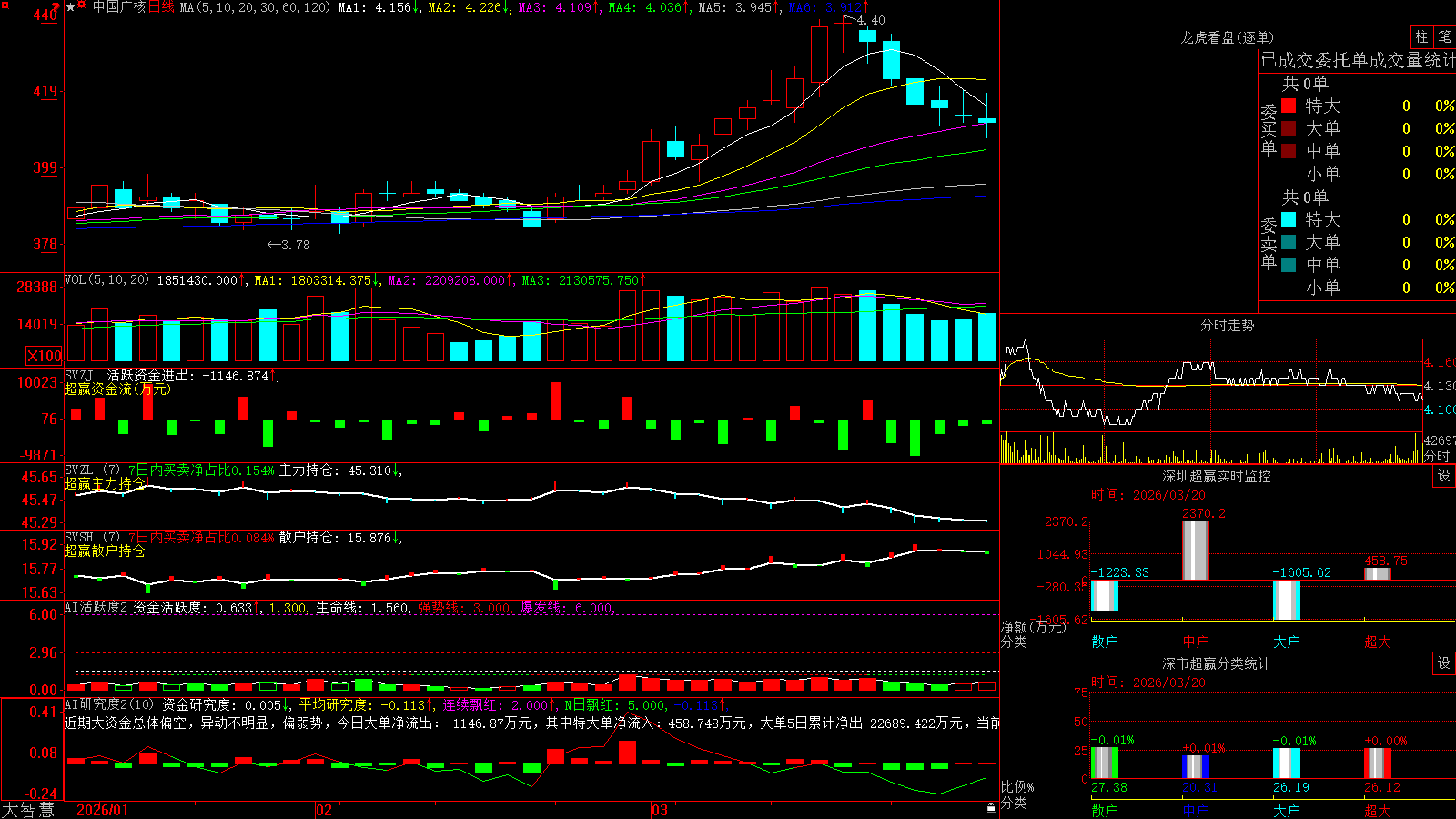The height and width of the screenshot is (819, 1456).
Task: Click the 大智慧 logo at bottom-left
Action: coord(28,809)
